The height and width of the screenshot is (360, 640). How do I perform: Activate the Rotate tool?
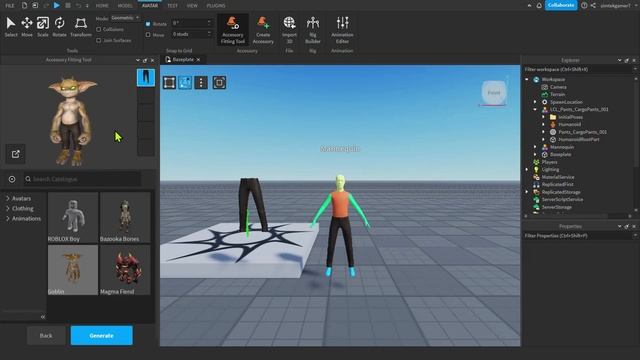[59, 27]
